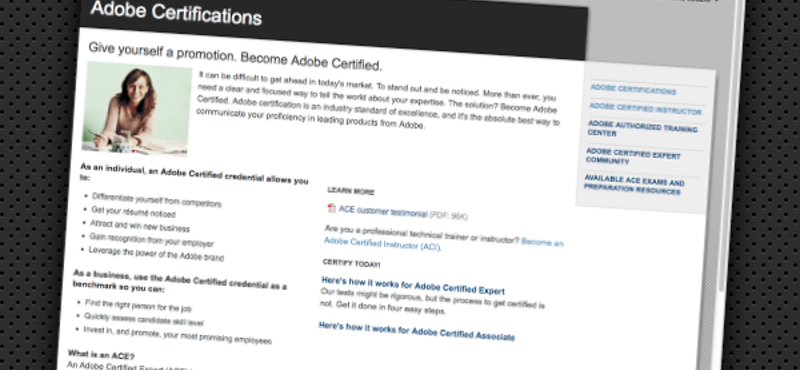Open the Adobe Certifications sidebar link
Image resolution: width=800 pixels, height=370 pixels.
pos(633,90)
